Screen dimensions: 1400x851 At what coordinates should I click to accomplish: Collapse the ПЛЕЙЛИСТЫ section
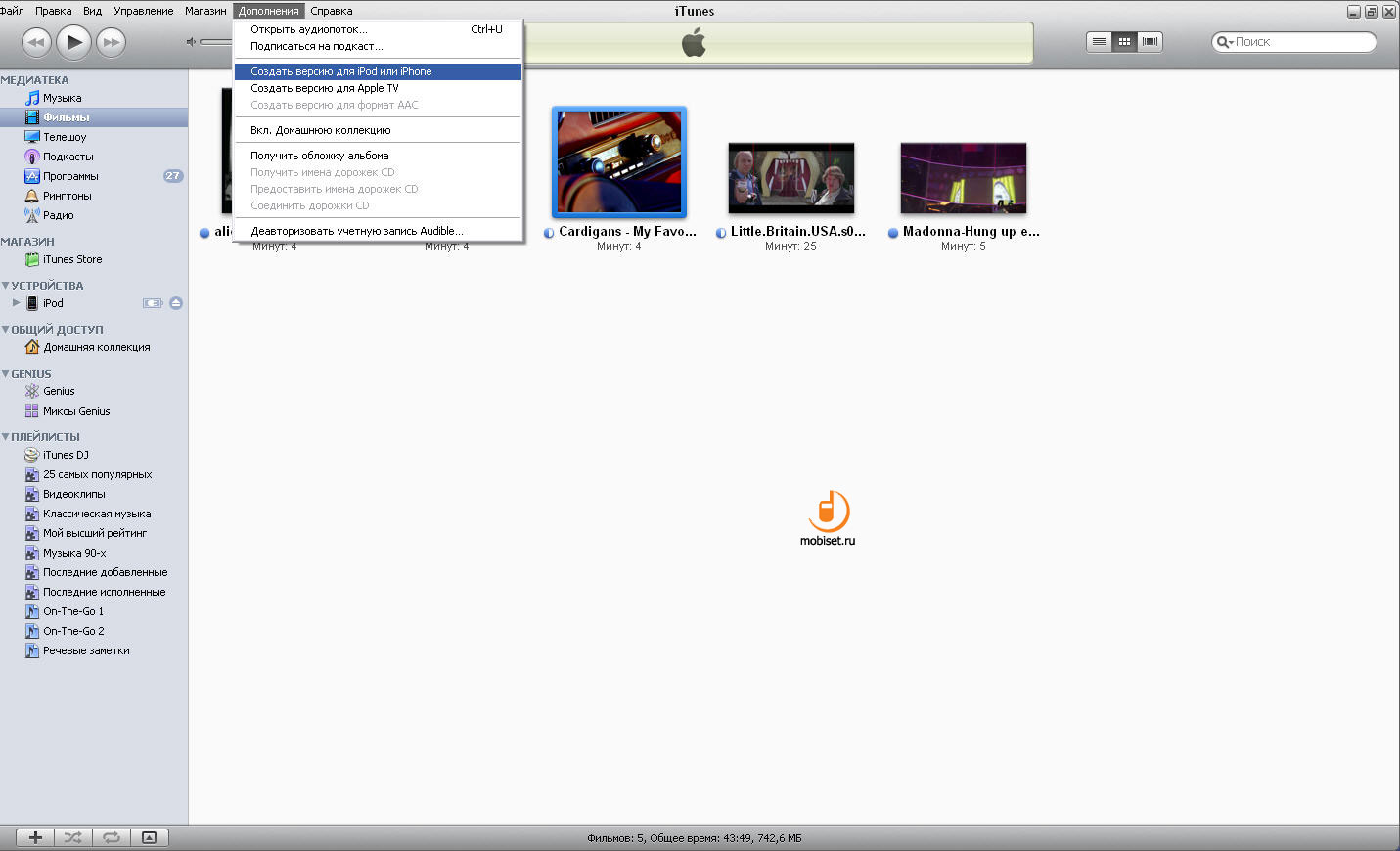click(6, 437)
